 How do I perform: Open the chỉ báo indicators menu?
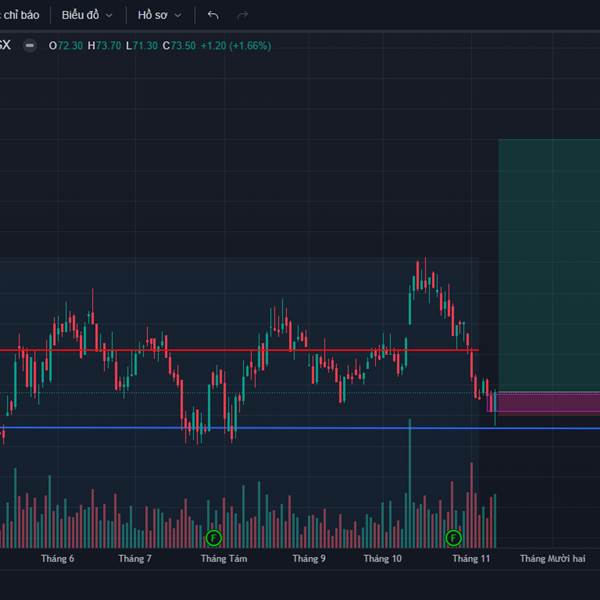click(x=20, y=15)
